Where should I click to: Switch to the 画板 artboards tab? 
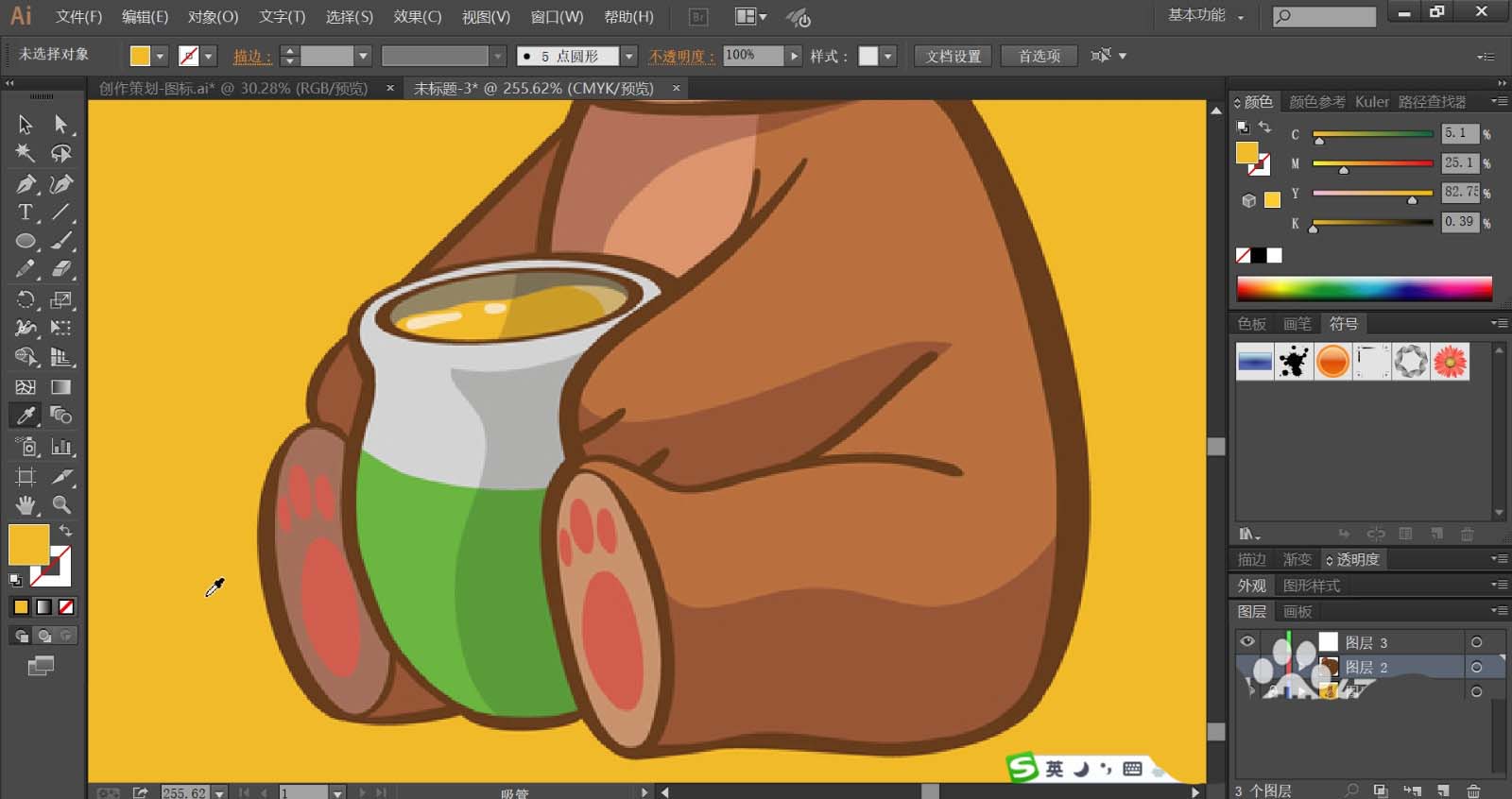click(1297, 611)
